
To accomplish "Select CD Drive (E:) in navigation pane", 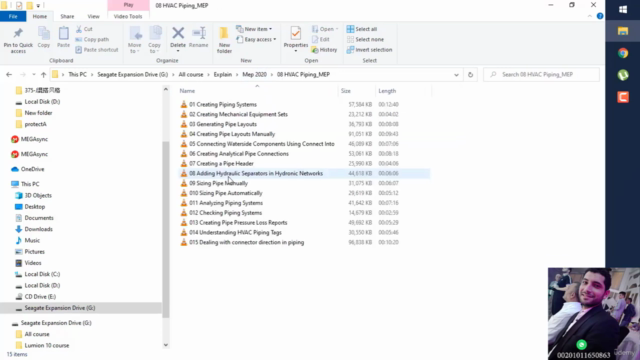I will [x=40, y=297].
